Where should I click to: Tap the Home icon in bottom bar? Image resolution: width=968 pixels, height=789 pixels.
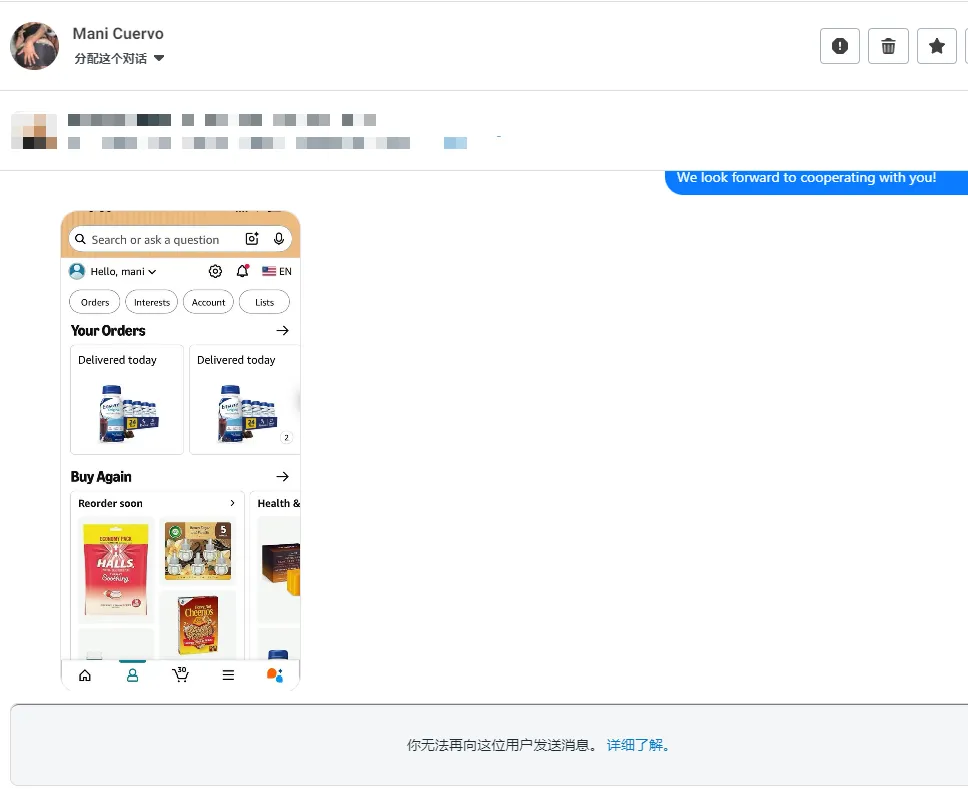85,675
